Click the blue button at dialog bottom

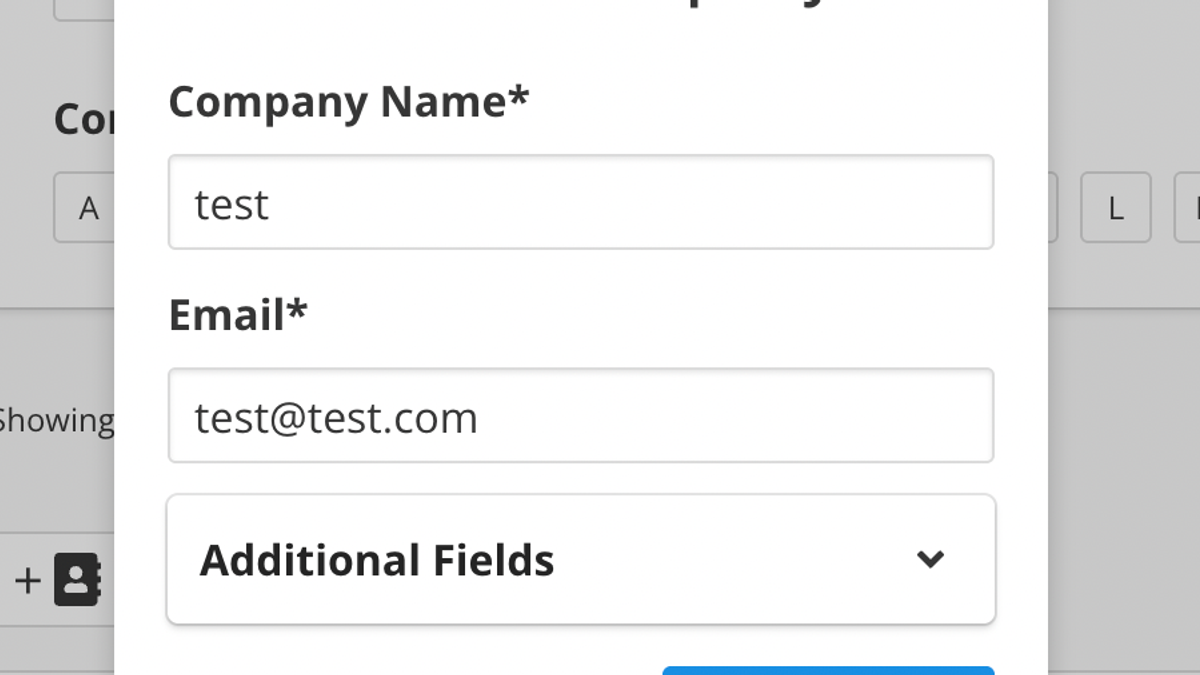(828, 670)
